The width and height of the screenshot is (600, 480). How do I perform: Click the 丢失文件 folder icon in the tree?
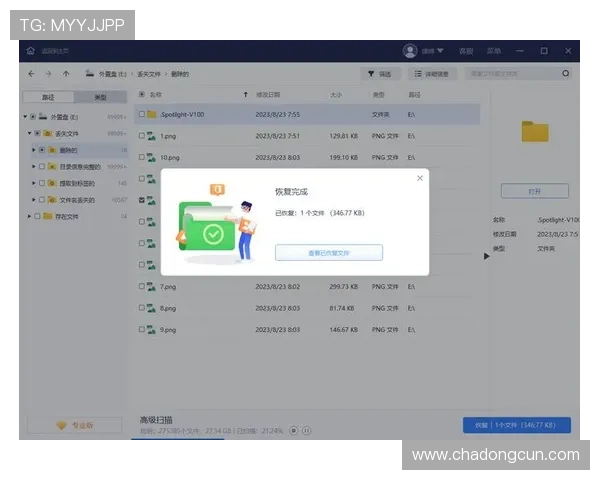[x=48, y=133]
